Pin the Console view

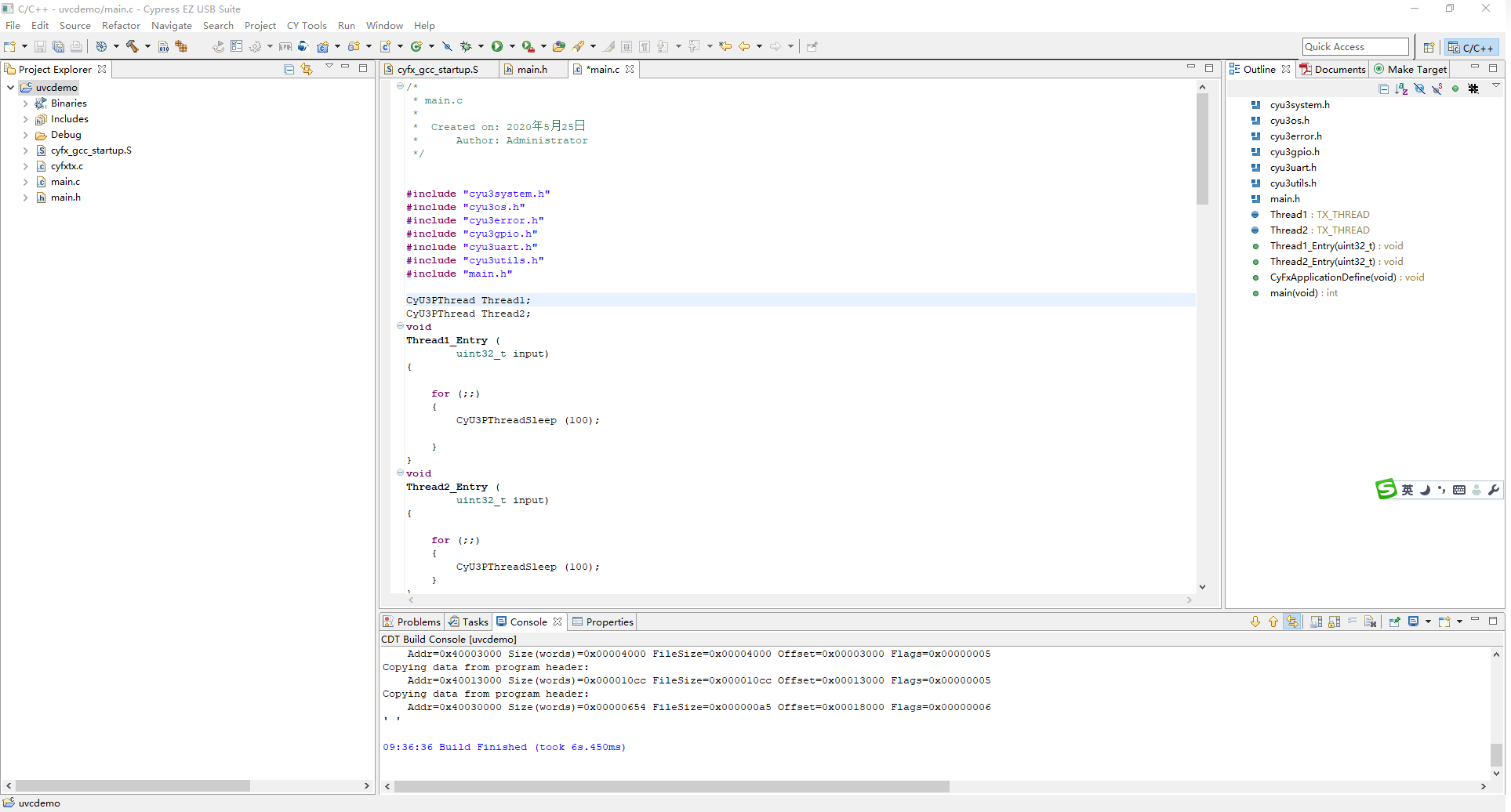point(1394,622)
